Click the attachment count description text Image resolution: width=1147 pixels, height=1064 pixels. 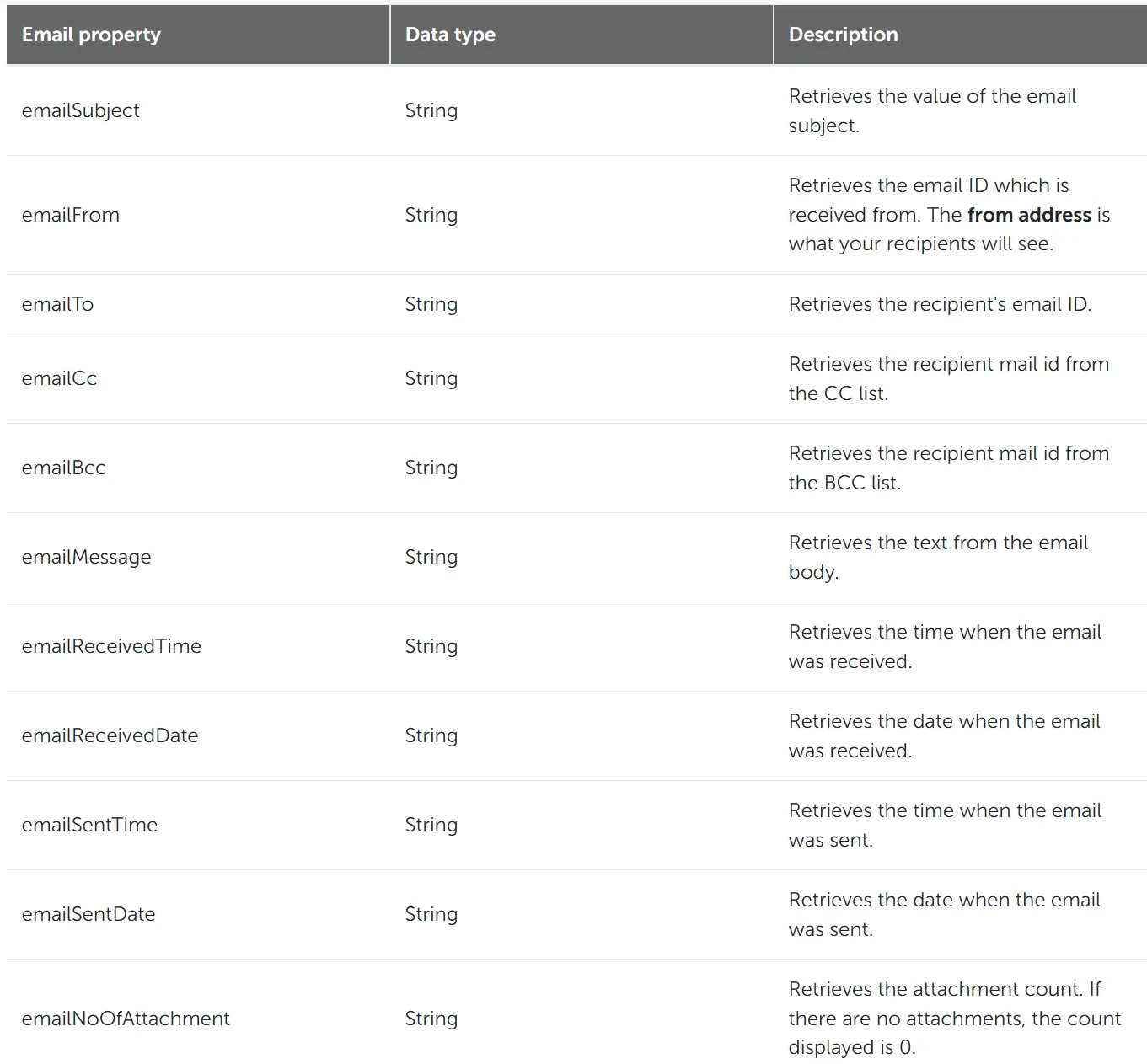(x=954, y=1019)
